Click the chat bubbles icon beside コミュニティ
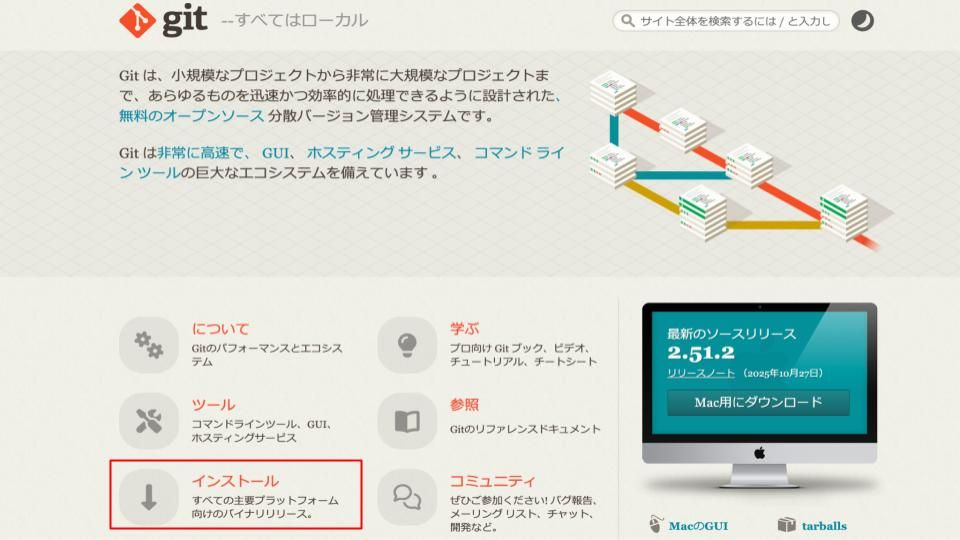This screenshot has width=960, height=540. (407, 497)
